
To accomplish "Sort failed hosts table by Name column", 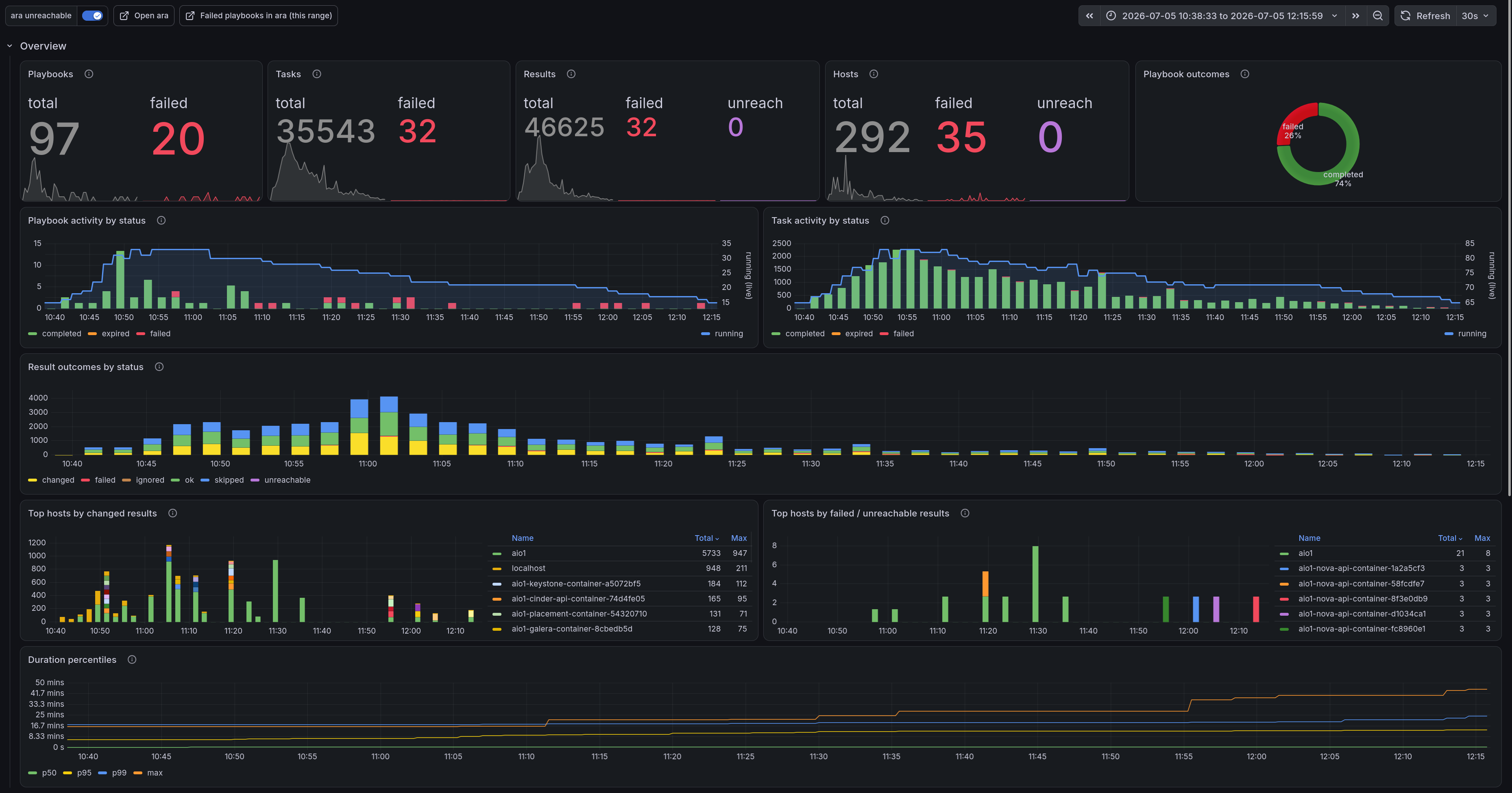I will tap(1309, 538).
